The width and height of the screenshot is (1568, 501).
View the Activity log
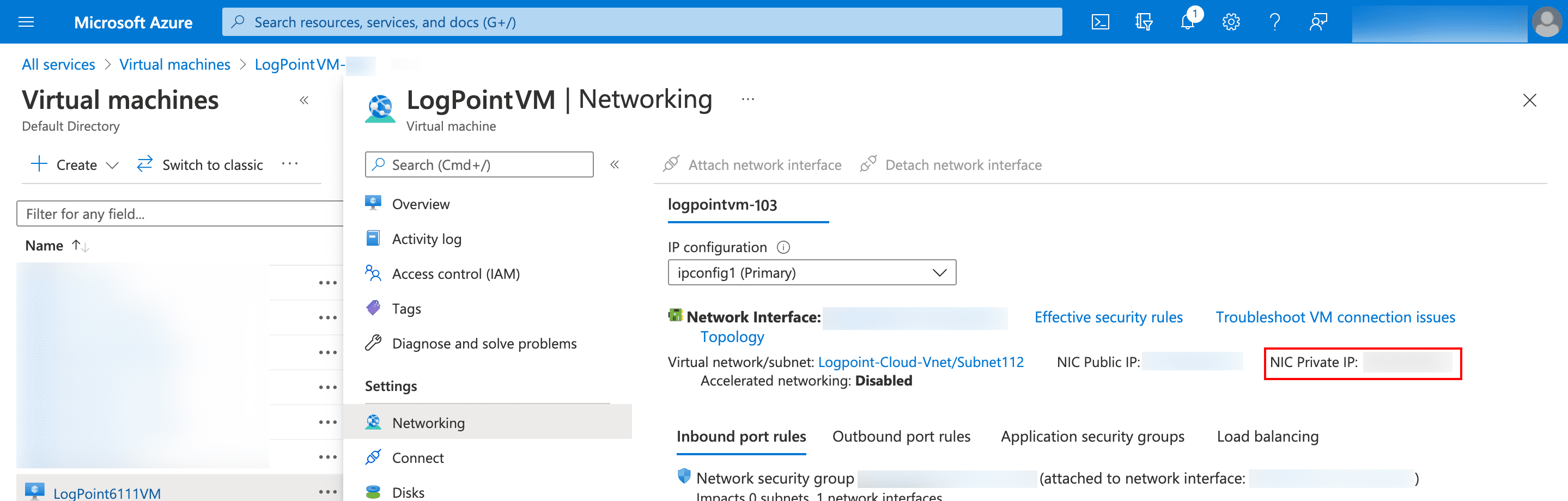427,239
